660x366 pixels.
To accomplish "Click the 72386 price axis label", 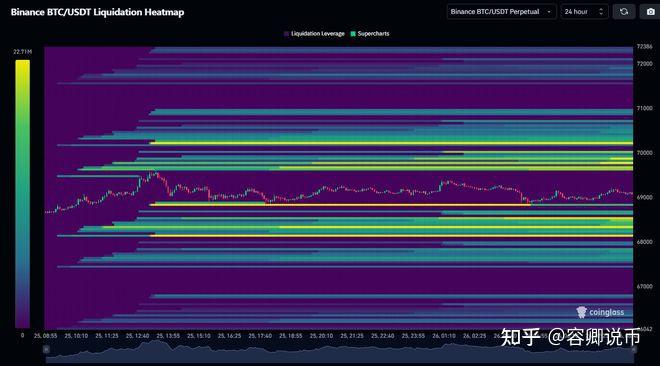I will pos(644,47).
